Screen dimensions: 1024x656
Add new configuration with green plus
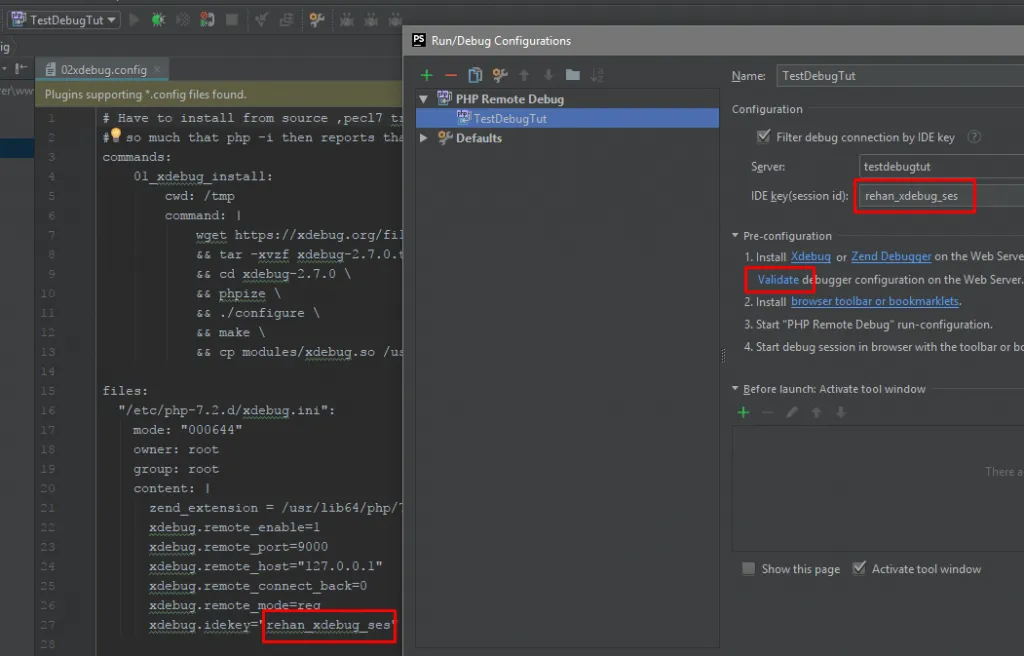pos(427,75)
